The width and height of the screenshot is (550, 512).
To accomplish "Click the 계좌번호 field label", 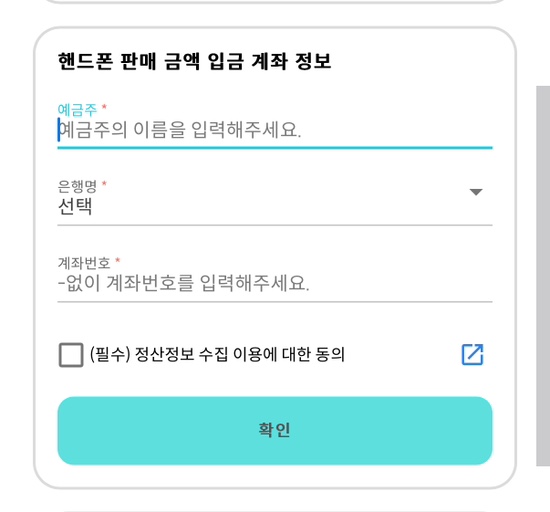I will (x=84, y=263).
